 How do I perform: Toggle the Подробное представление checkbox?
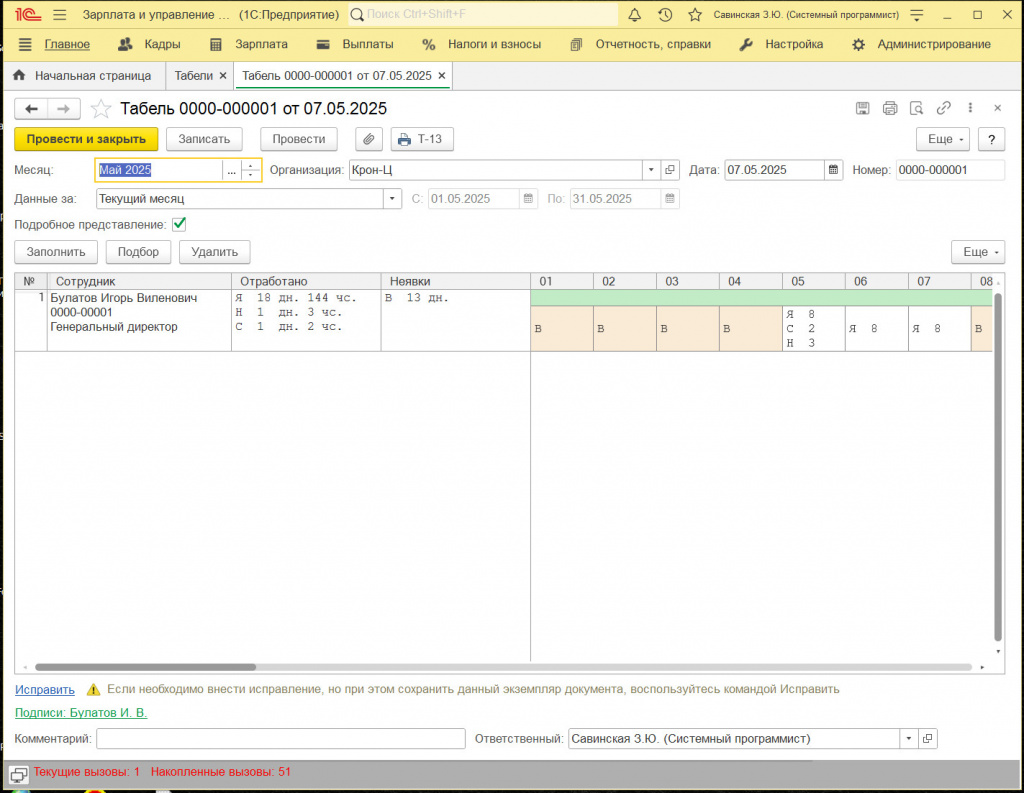click(x=179, y=224)
